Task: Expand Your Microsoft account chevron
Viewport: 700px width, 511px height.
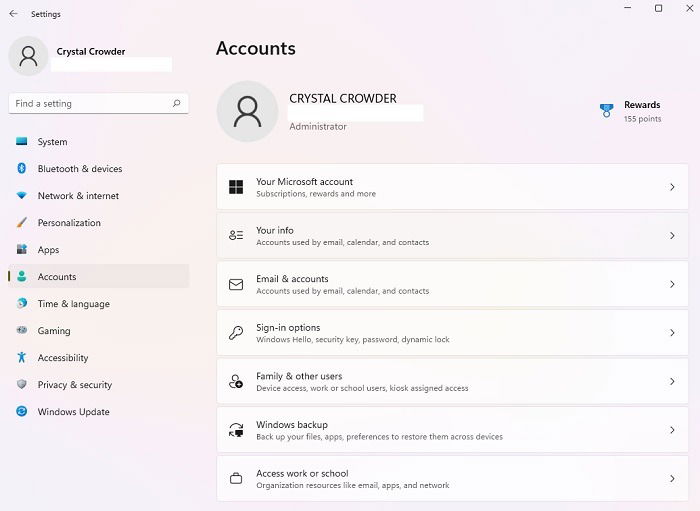Action: [672, 187]
